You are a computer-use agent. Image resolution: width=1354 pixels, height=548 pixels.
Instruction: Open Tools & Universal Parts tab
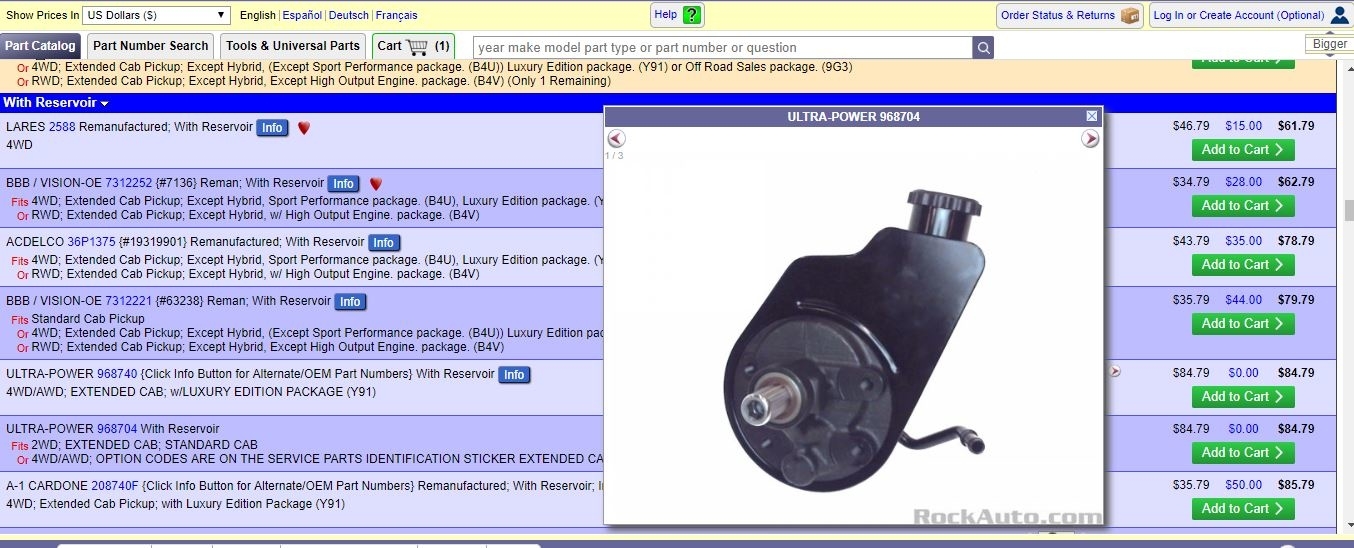point(293,46)
